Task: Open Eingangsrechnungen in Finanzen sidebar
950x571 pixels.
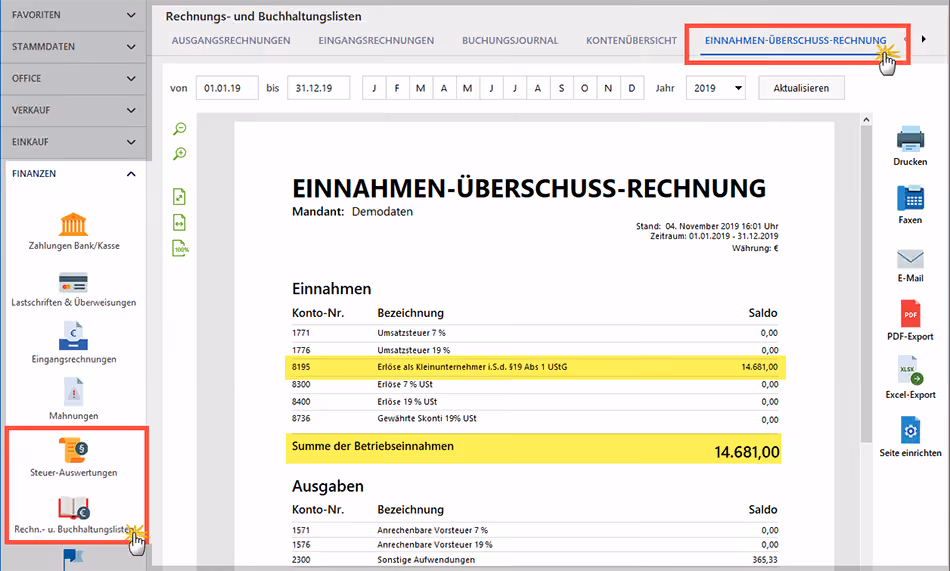Action: pyautogui.click(x=73, y=342)
